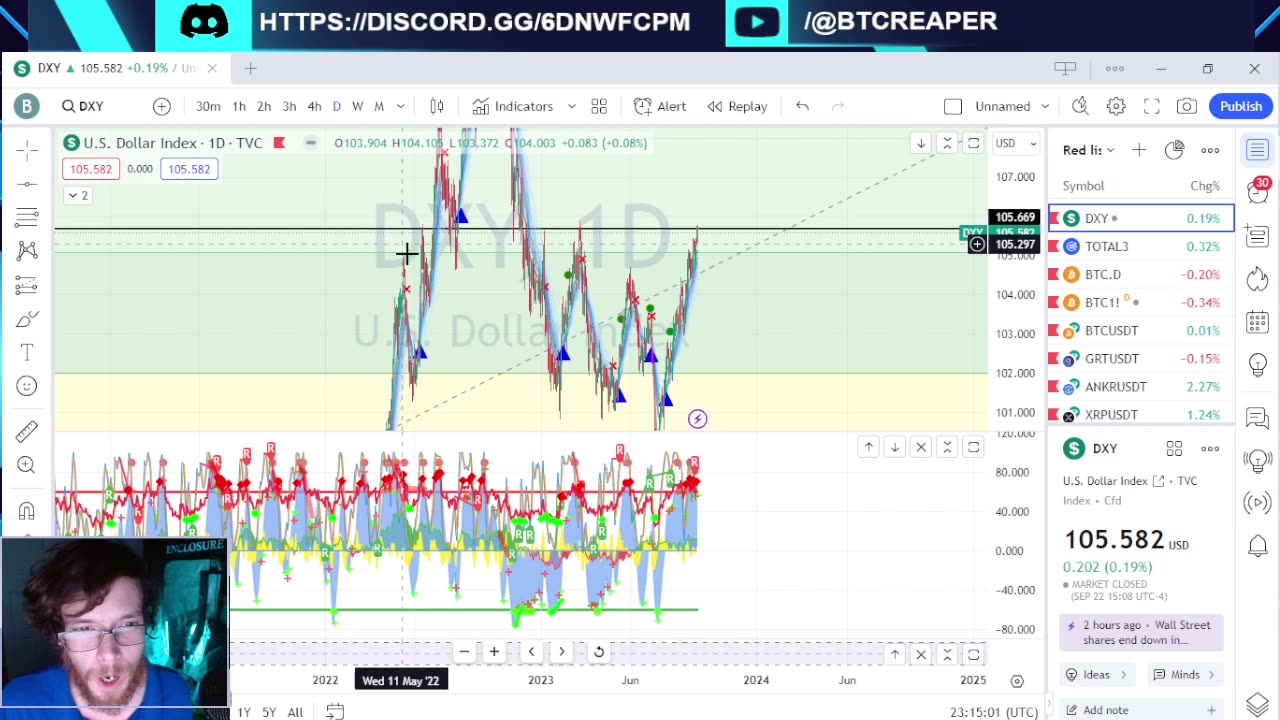The height and width of the screenshot is (720, 1280).
Task: Select the BTCUSDT watchlist row
Action: (1141, 330)
